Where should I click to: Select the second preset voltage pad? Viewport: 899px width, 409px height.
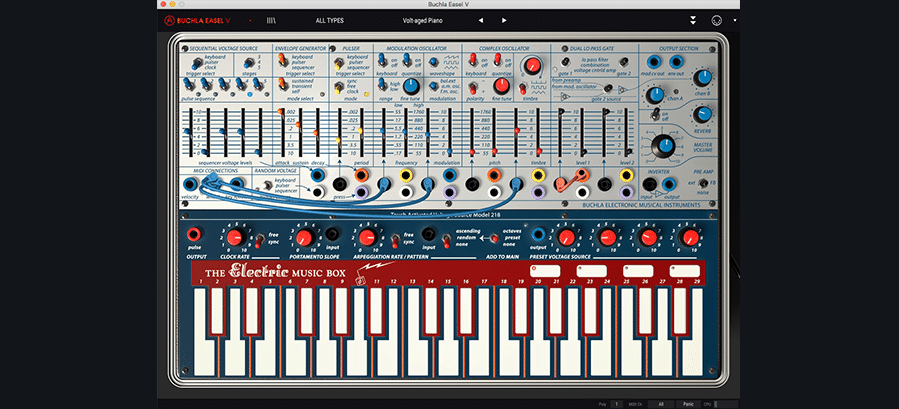[x=592, y=271]
